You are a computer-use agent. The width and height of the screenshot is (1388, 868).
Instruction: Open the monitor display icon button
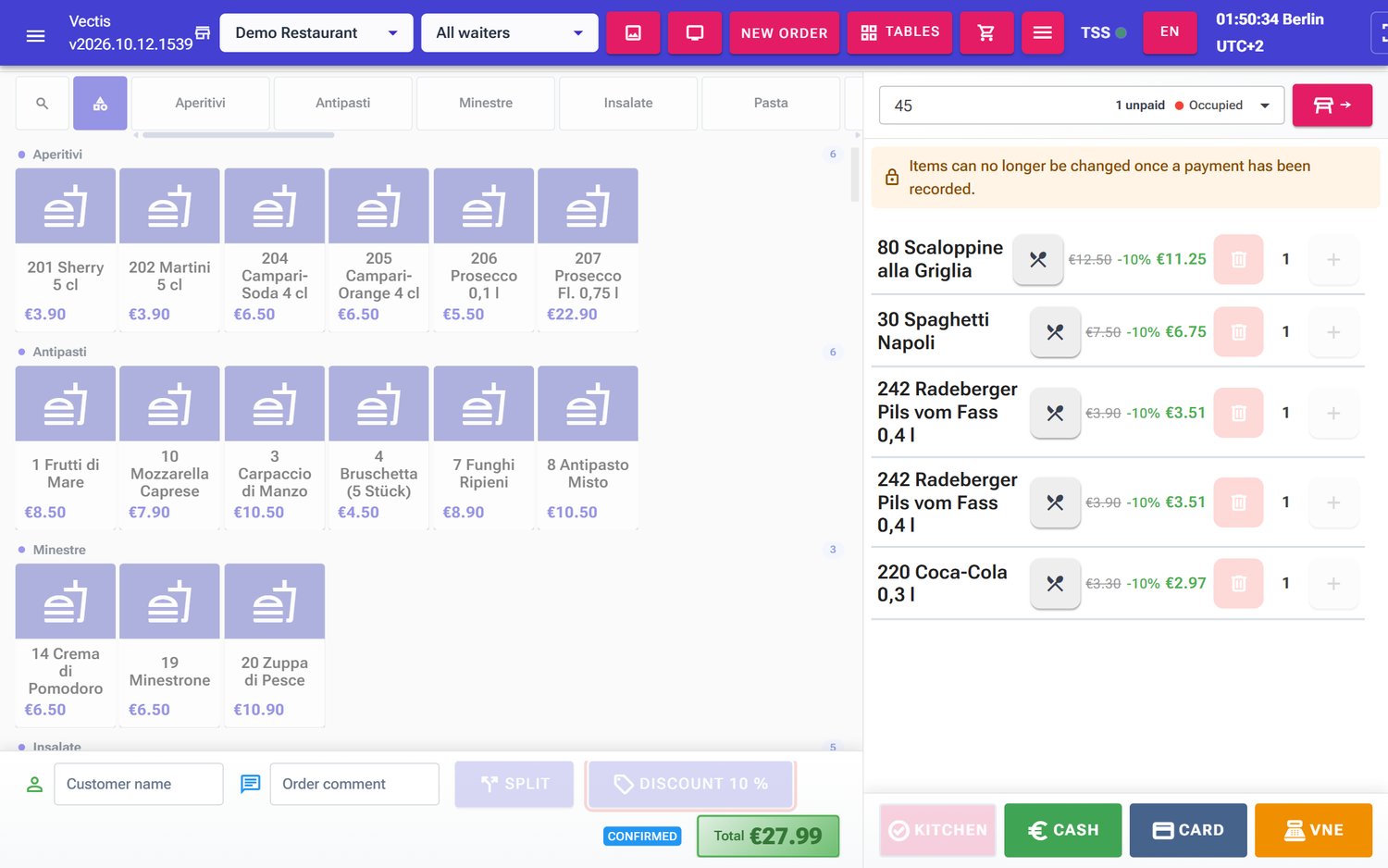coord(695,33)
